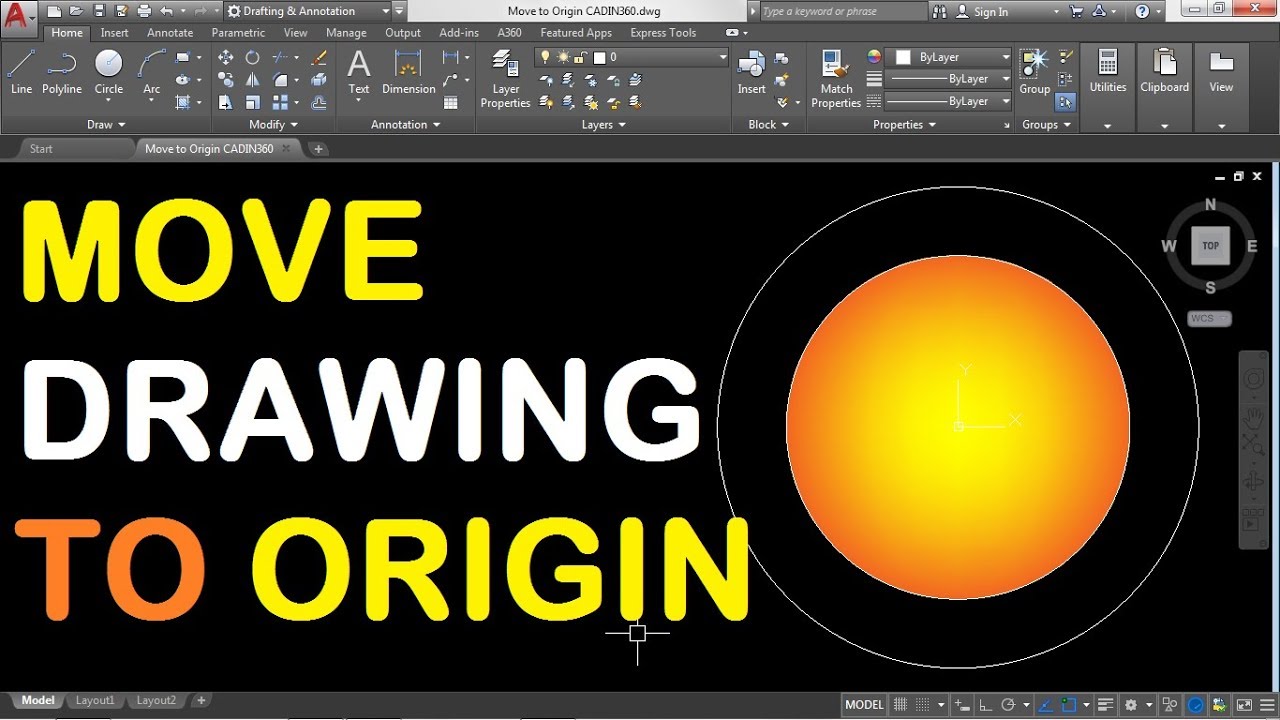The image size is (1280, 720).
Task: Click the Pan hand icon on navigation bar
Action: tap(1253, 418)
